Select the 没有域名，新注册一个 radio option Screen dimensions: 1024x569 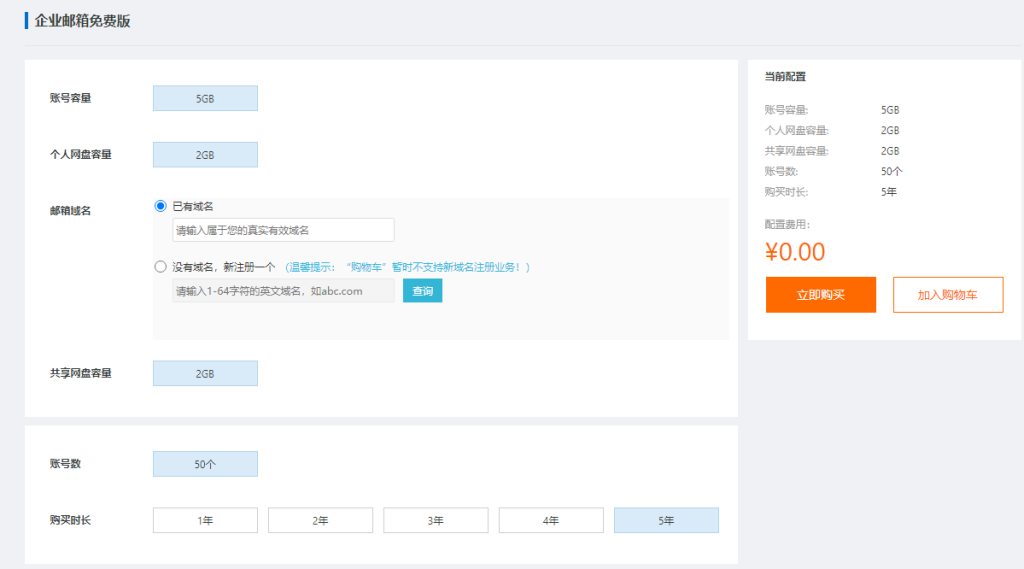160,267
